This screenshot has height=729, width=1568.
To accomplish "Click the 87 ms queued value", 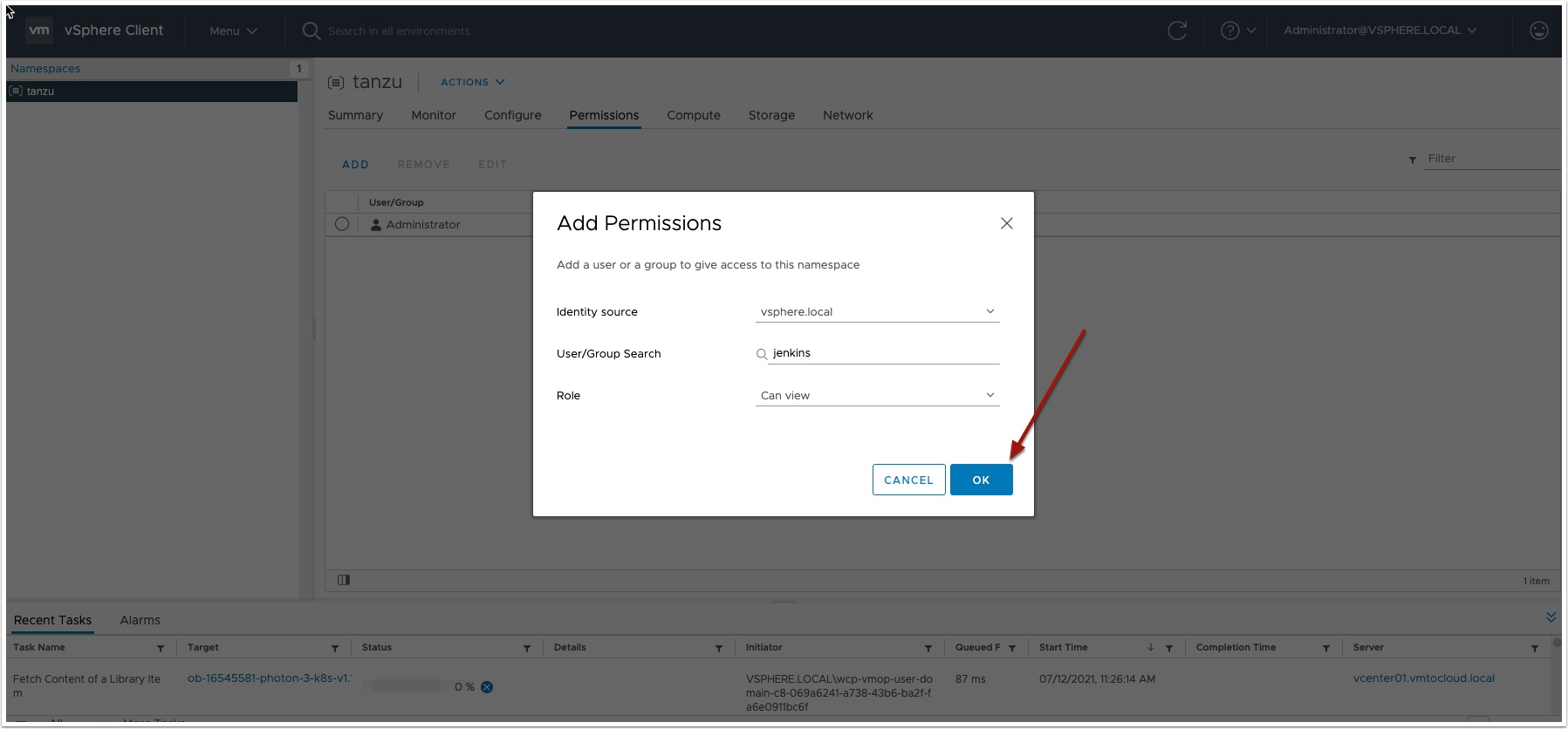I will tap(970, 679).
